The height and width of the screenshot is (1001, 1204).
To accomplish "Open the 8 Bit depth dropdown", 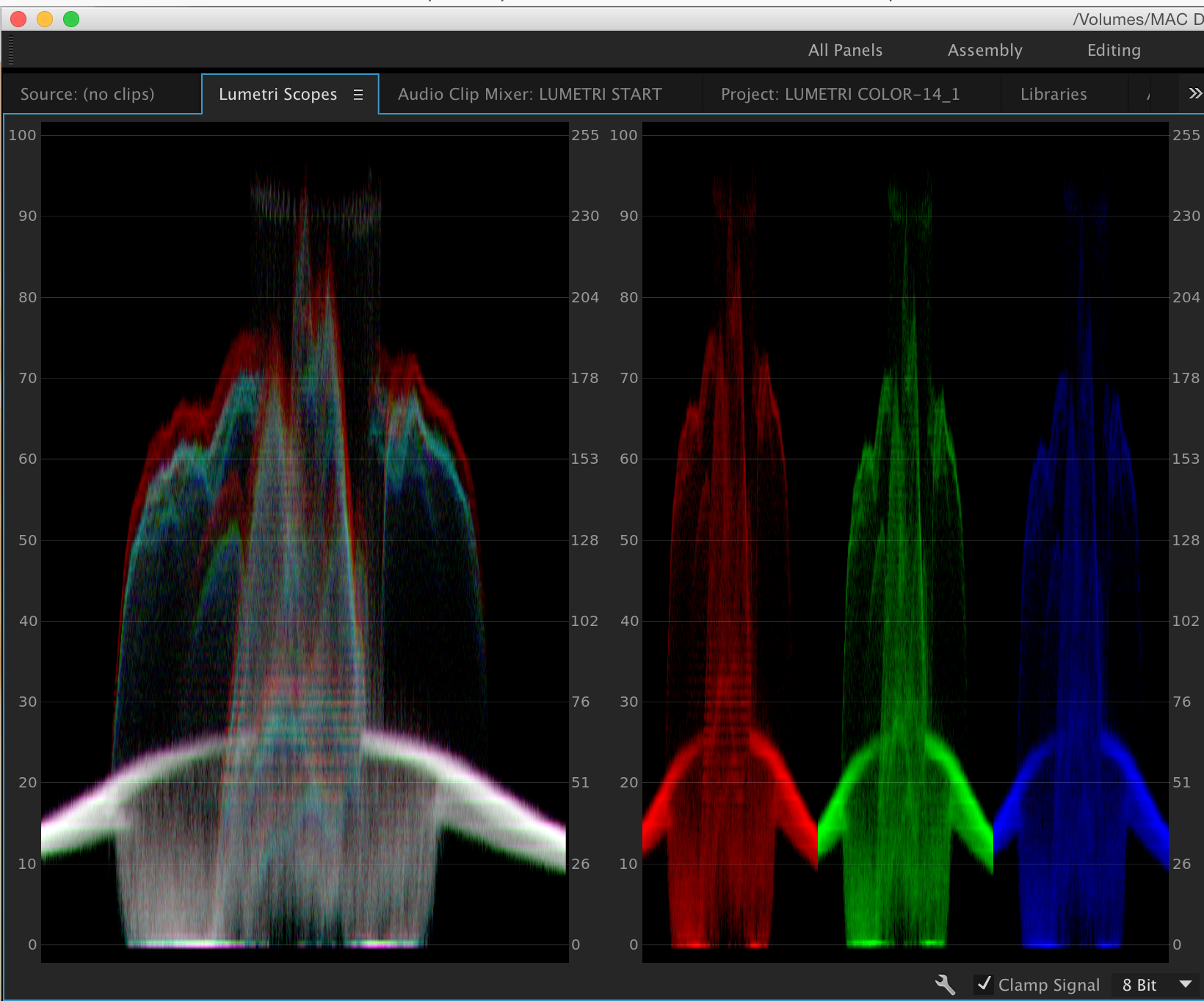I will (1156, 985).
